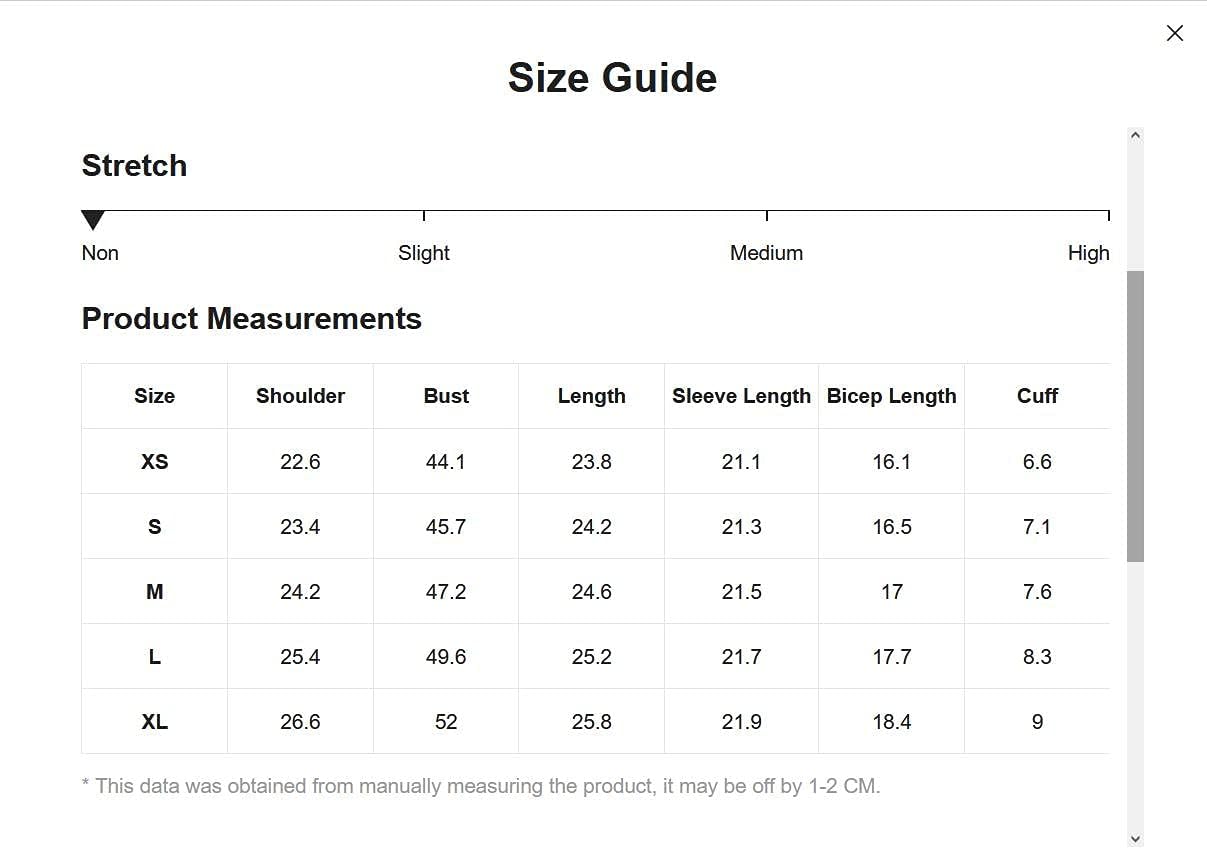Click the L bust value 49.6
The image size is (1207, 849).
click(446, 657)
